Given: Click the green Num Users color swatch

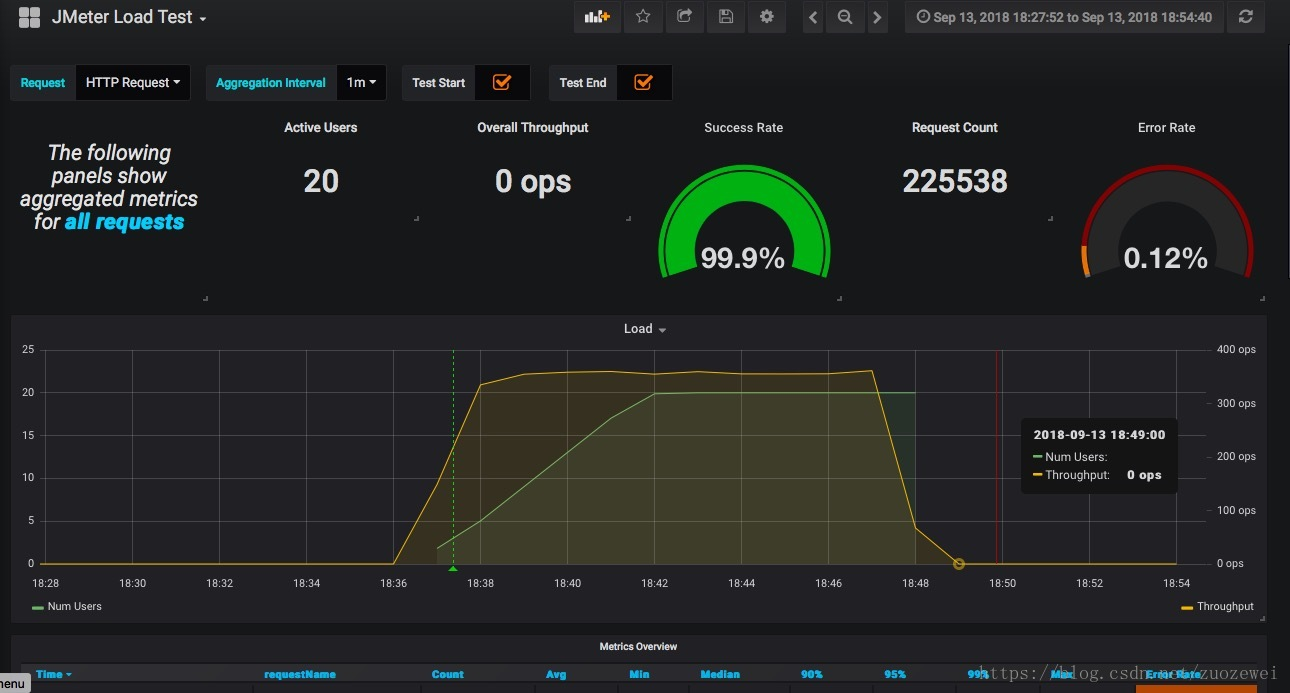Looking at the screenshot, I should click(x=38, y=607).
